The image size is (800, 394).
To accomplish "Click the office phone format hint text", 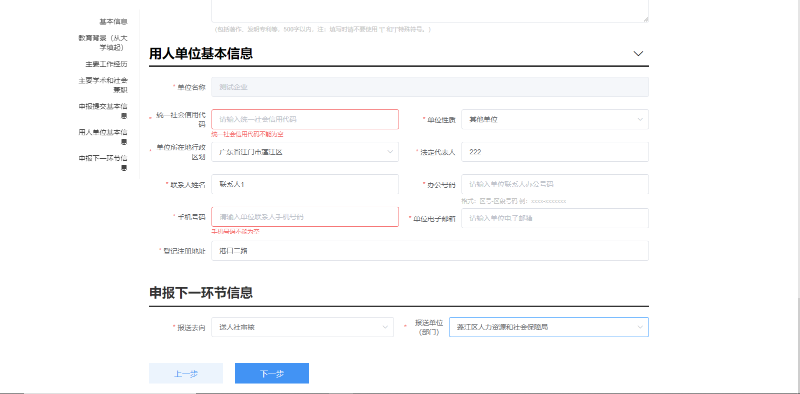I will [x=513, y=201].
